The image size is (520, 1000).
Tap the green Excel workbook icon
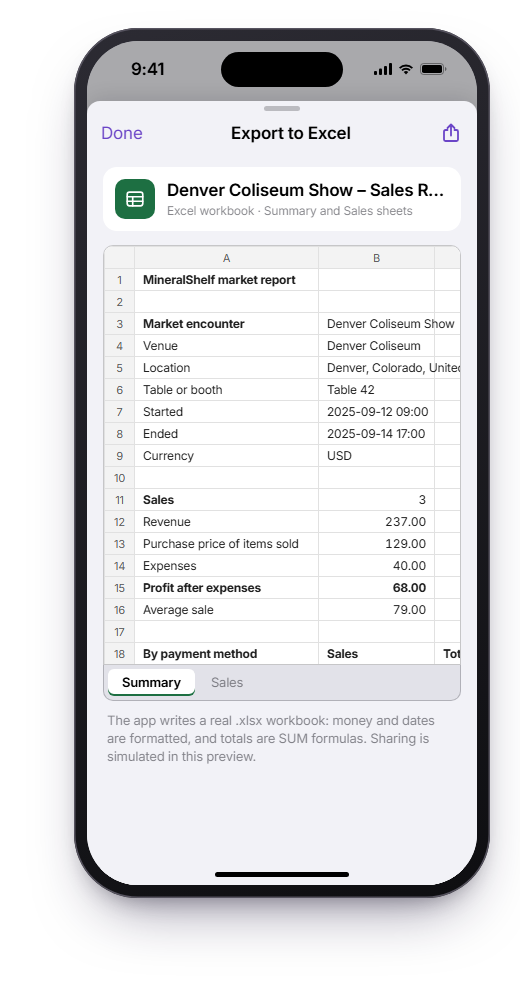pos(135,199)
